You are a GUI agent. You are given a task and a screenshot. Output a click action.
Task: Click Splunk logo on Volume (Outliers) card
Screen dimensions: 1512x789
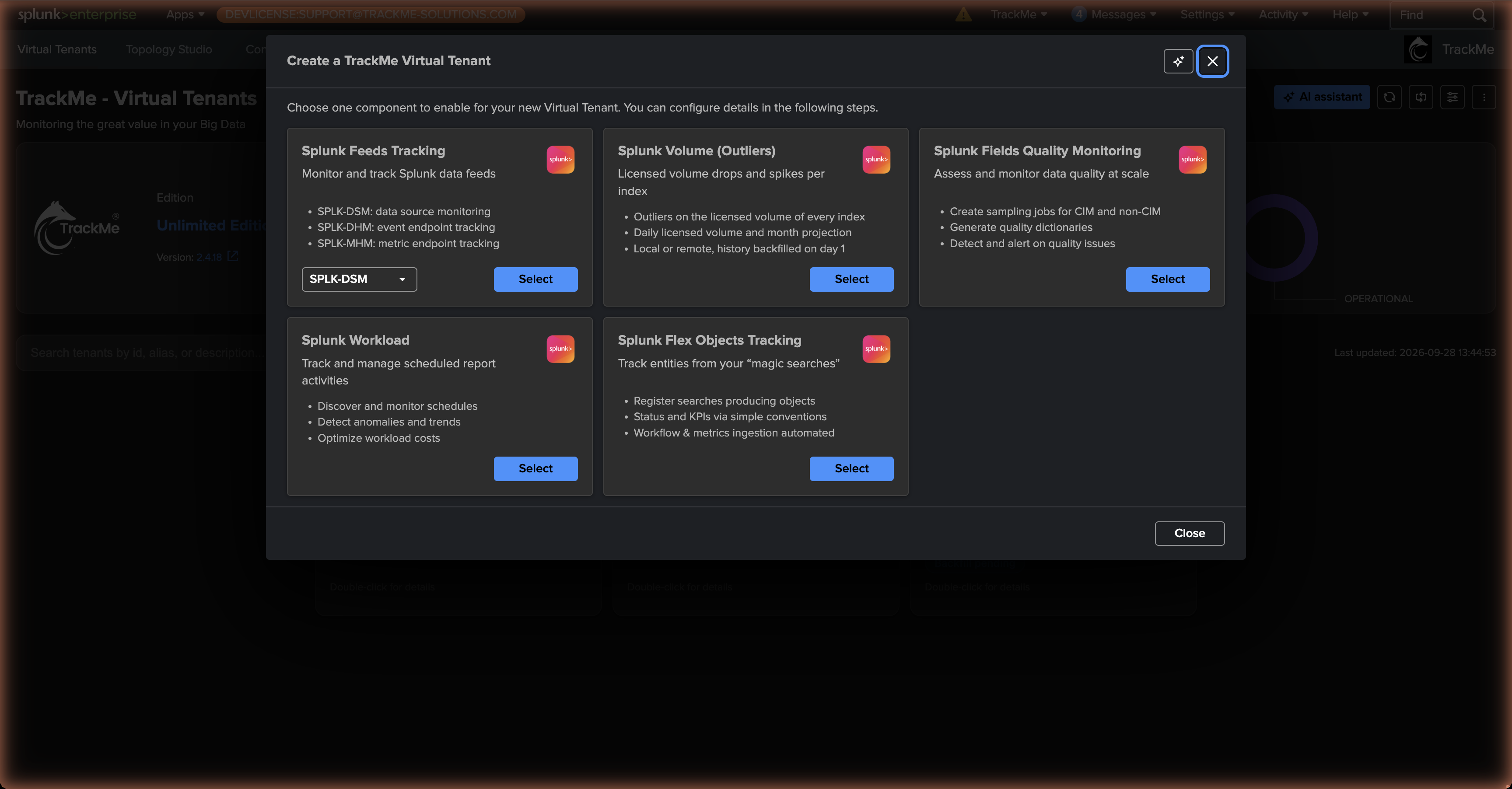876,160
